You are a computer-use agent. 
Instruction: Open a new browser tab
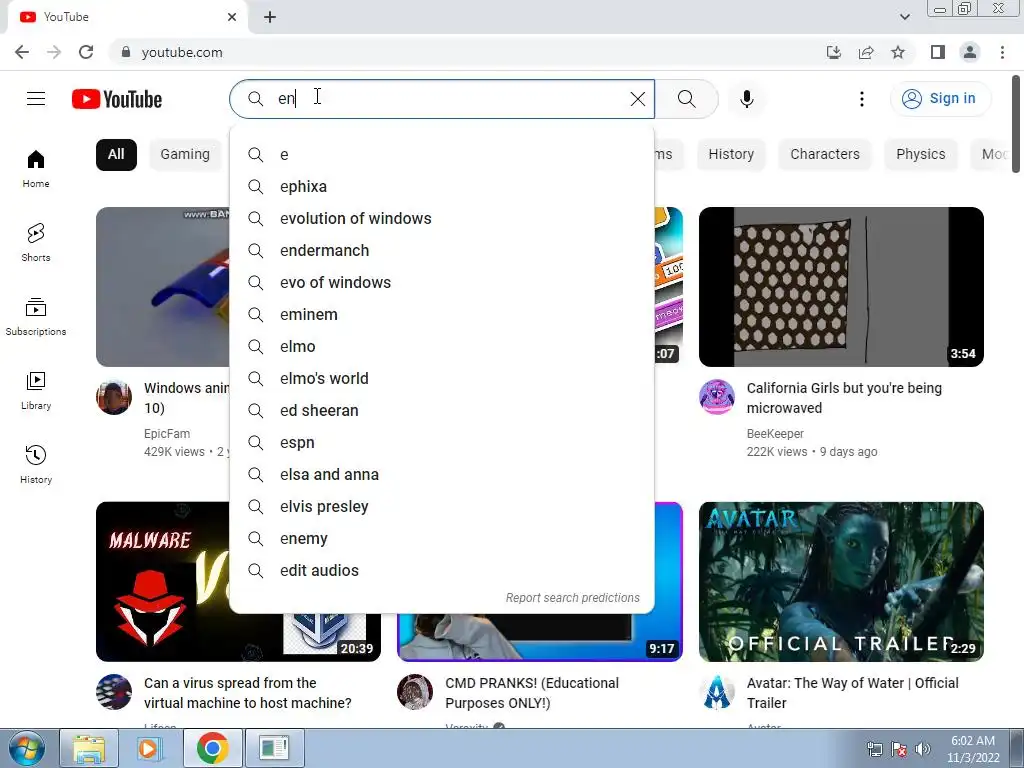pos(270,17)
